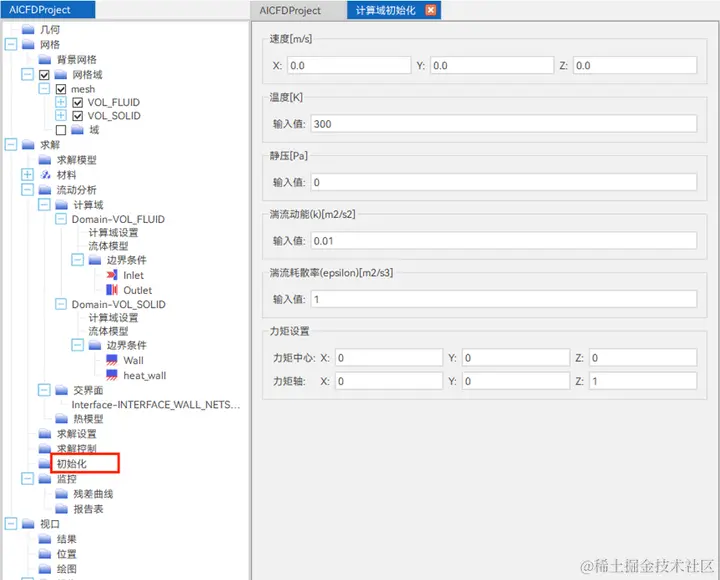Expand the VOL_SOLID mesh node
Image resolution: width=720 pixels, height=580 pixels.
61,115
